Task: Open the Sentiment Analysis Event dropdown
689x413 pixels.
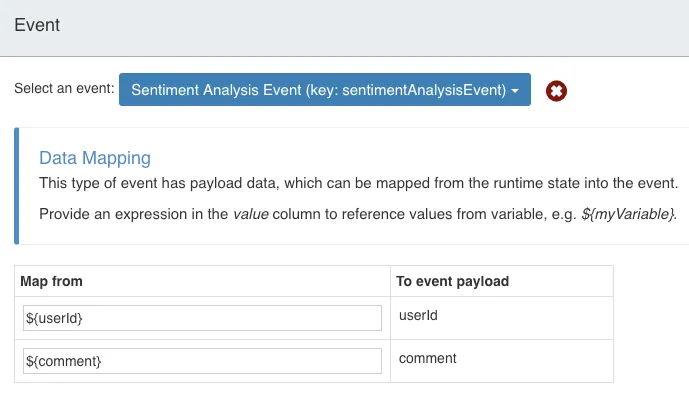Action: tap(325, 90)
